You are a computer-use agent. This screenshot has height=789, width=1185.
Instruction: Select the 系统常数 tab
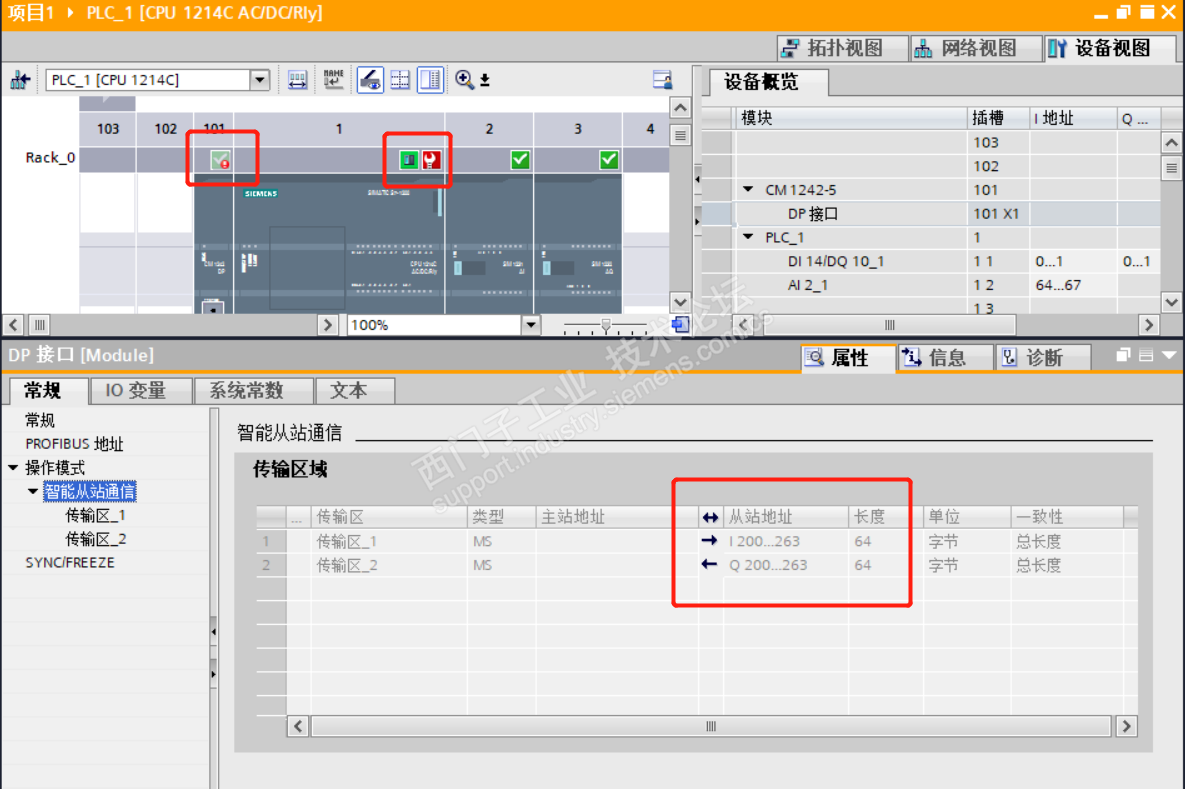pos(253,391)
